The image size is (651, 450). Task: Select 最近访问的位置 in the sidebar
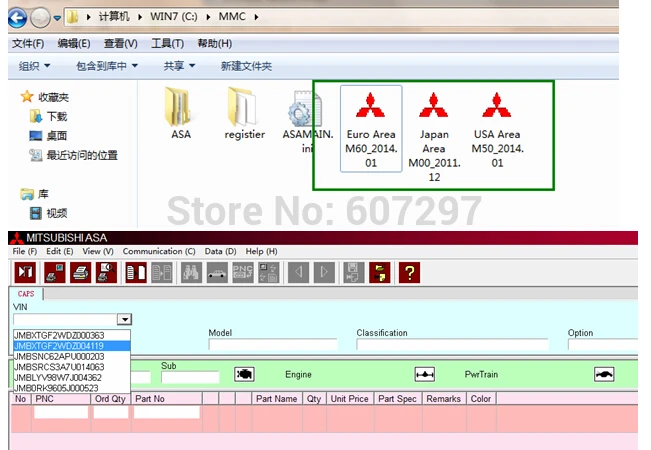(73, 155)
